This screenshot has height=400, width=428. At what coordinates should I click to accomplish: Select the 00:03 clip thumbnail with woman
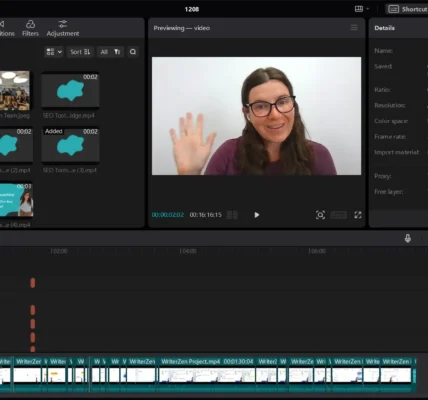point(16,199)
